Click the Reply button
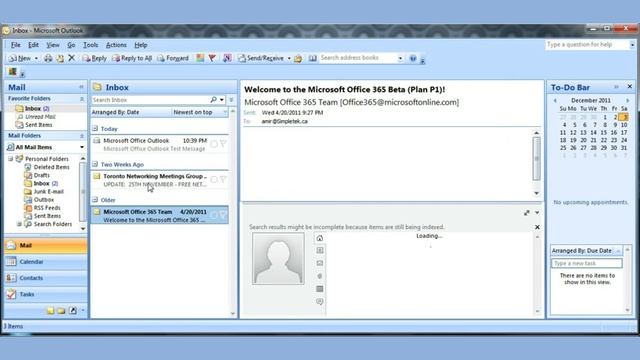640x360 pixels. tap(94, 58)
